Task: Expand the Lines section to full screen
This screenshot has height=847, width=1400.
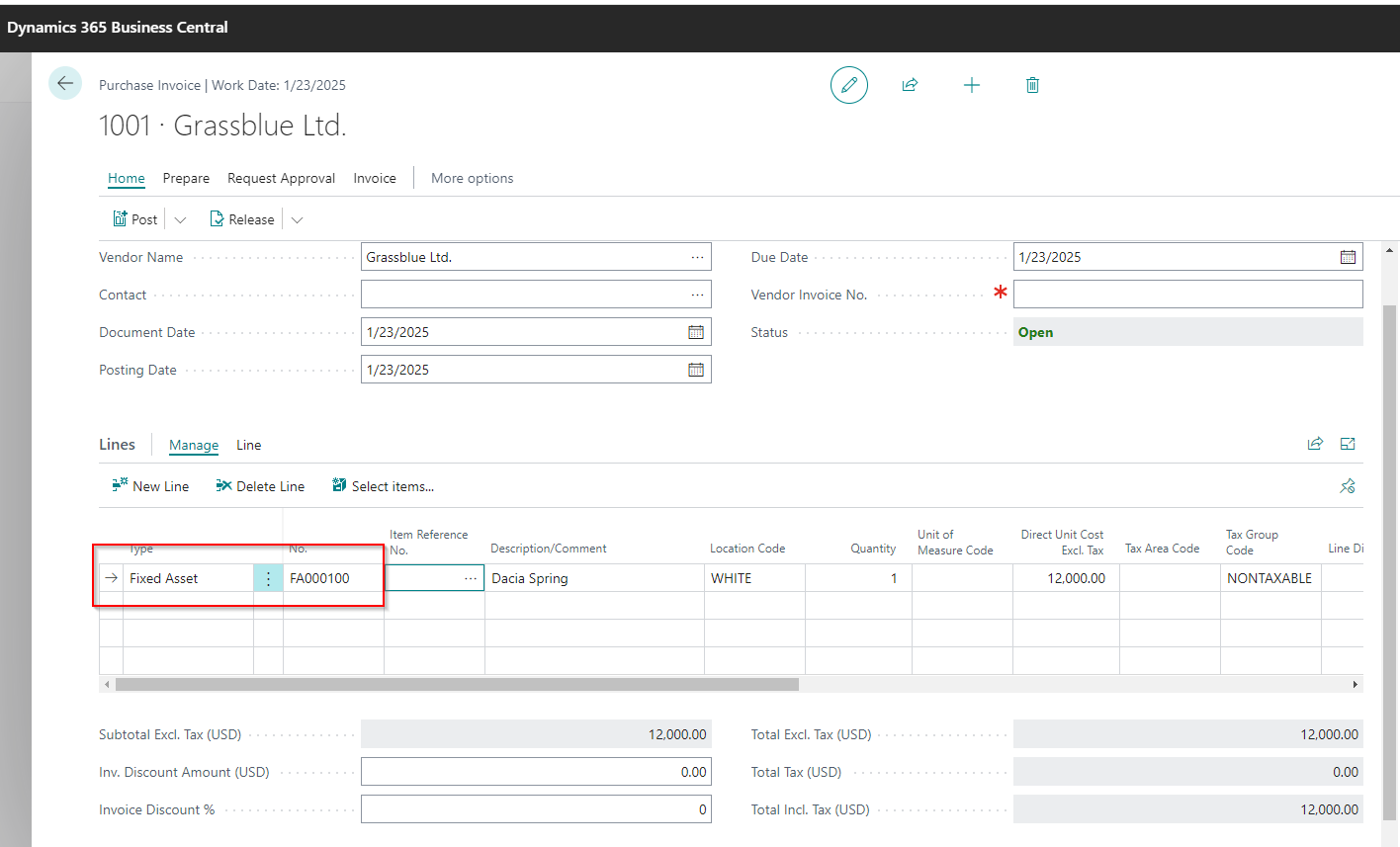Action: coord(1348,444)
